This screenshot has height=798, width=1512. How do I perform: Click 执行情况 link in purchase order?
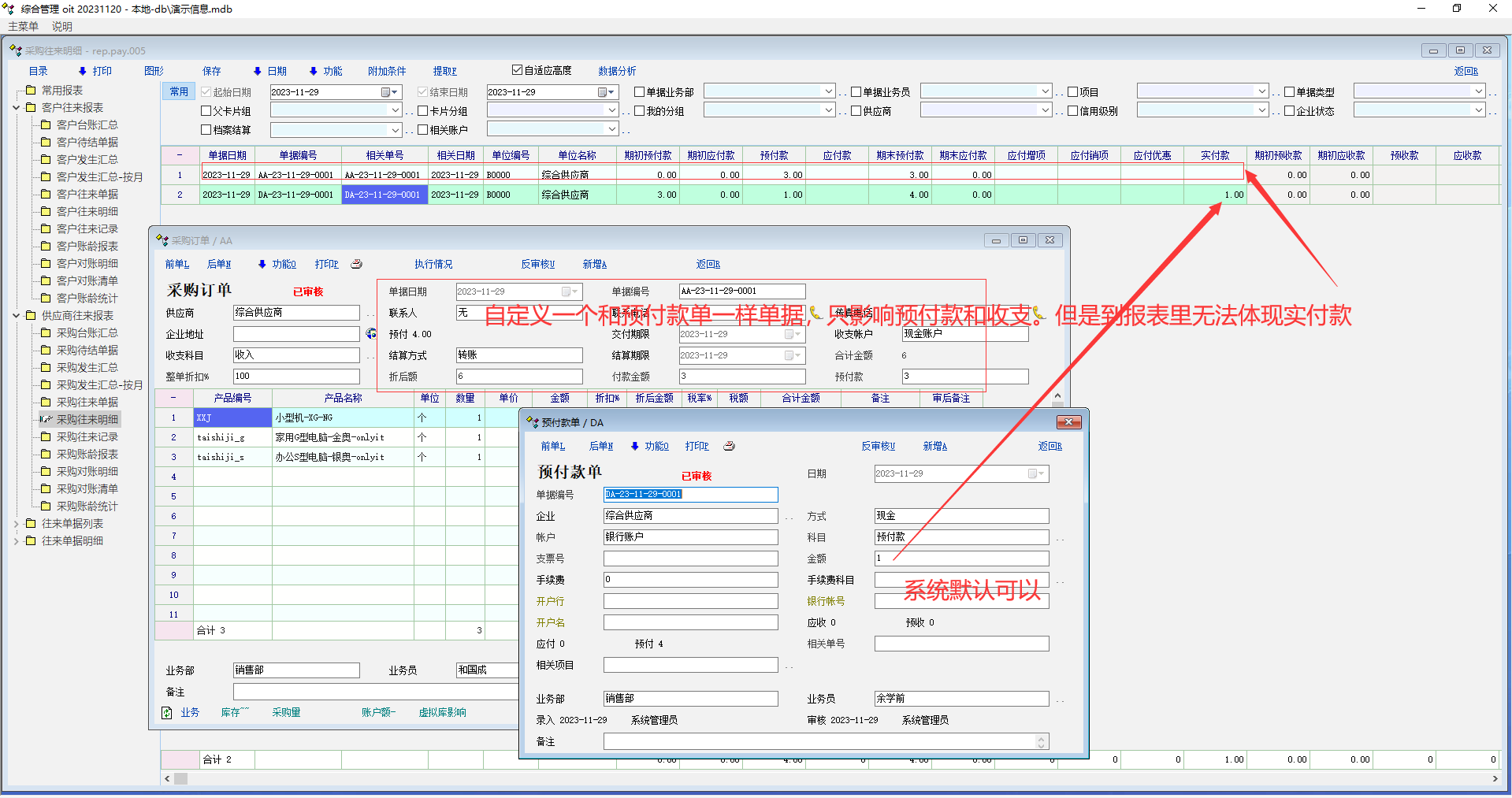(x=433, y=265)
